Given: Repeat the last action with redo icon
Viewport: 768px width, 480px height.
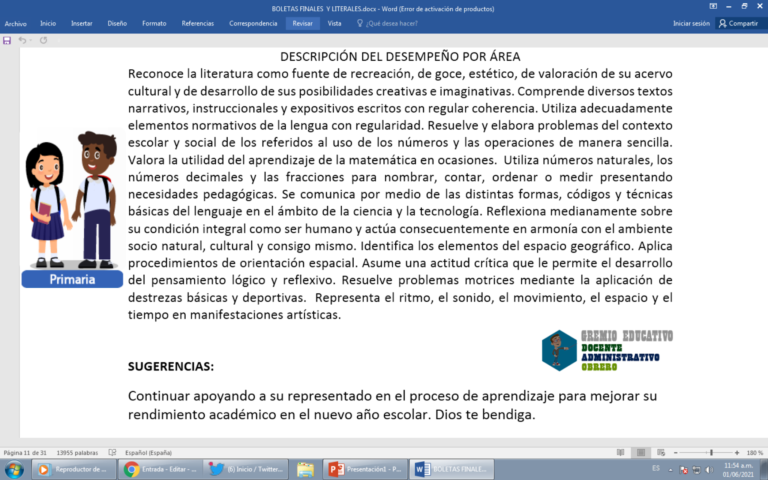Looking at the screenshot, I should coord(44,41).
